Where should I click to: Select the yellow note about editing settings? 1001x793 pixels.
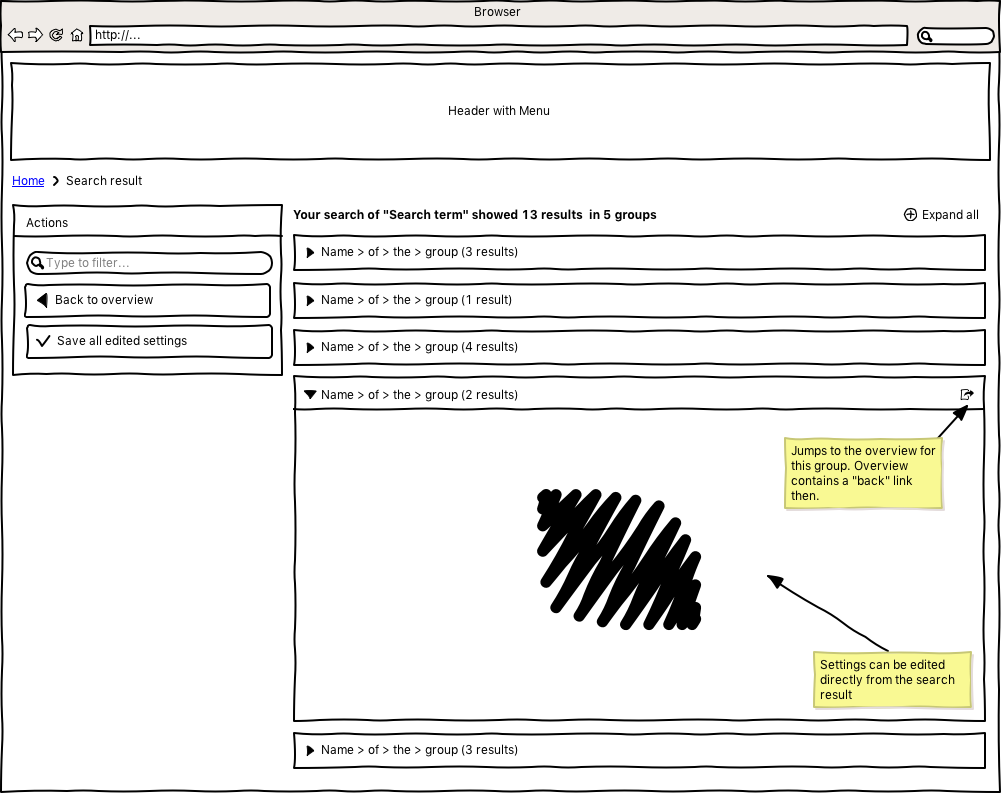click(x=892, y=679)
